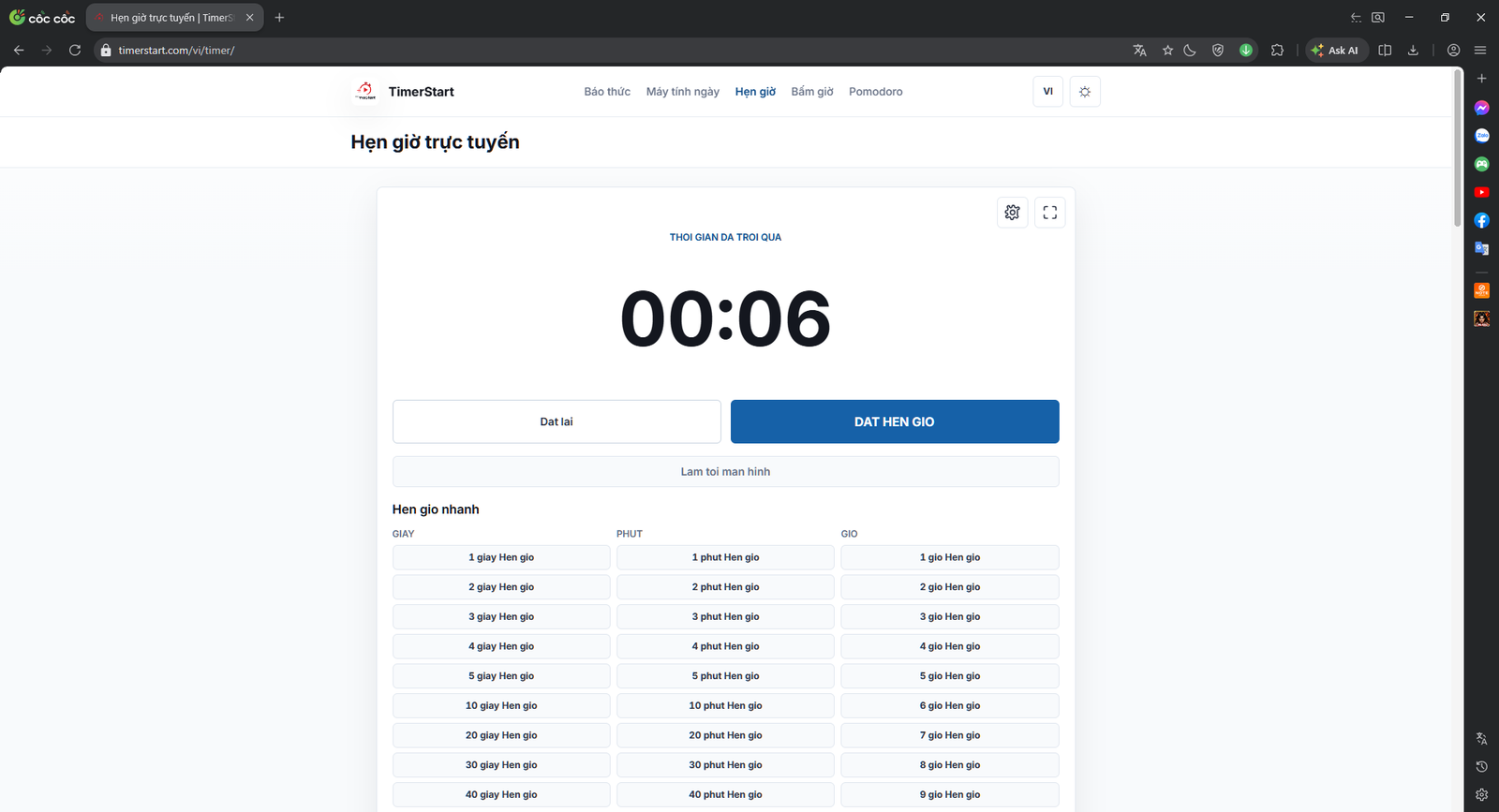Open the Ask AI assistant button

click(x=1336, y=51)
